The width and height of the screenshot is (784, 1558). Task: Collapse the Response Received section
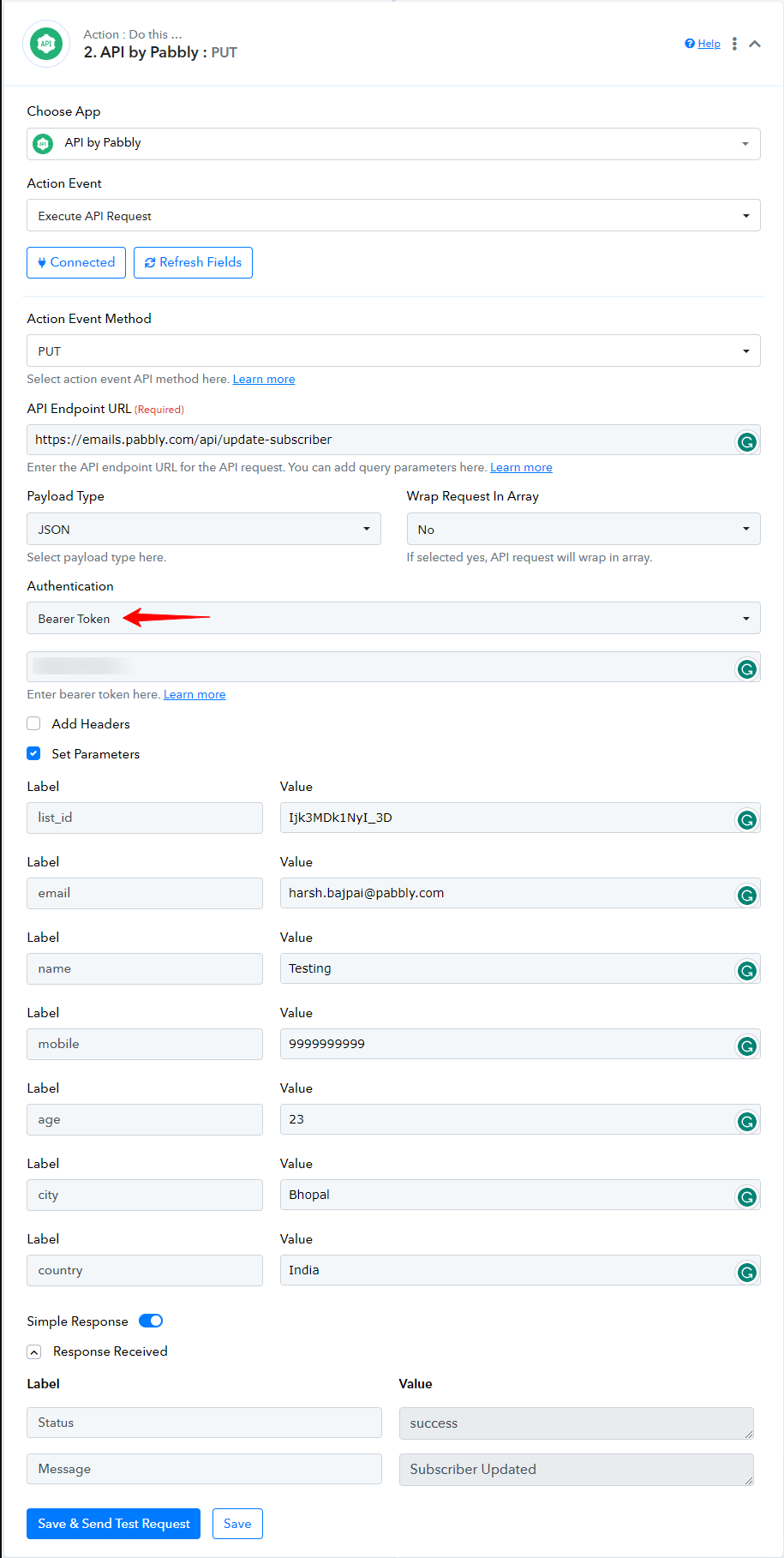pos(34,1351)
